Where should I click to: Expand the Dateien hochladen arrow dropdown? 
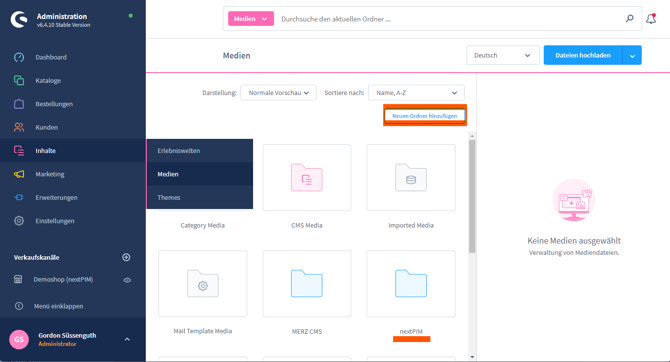[632, 56]
